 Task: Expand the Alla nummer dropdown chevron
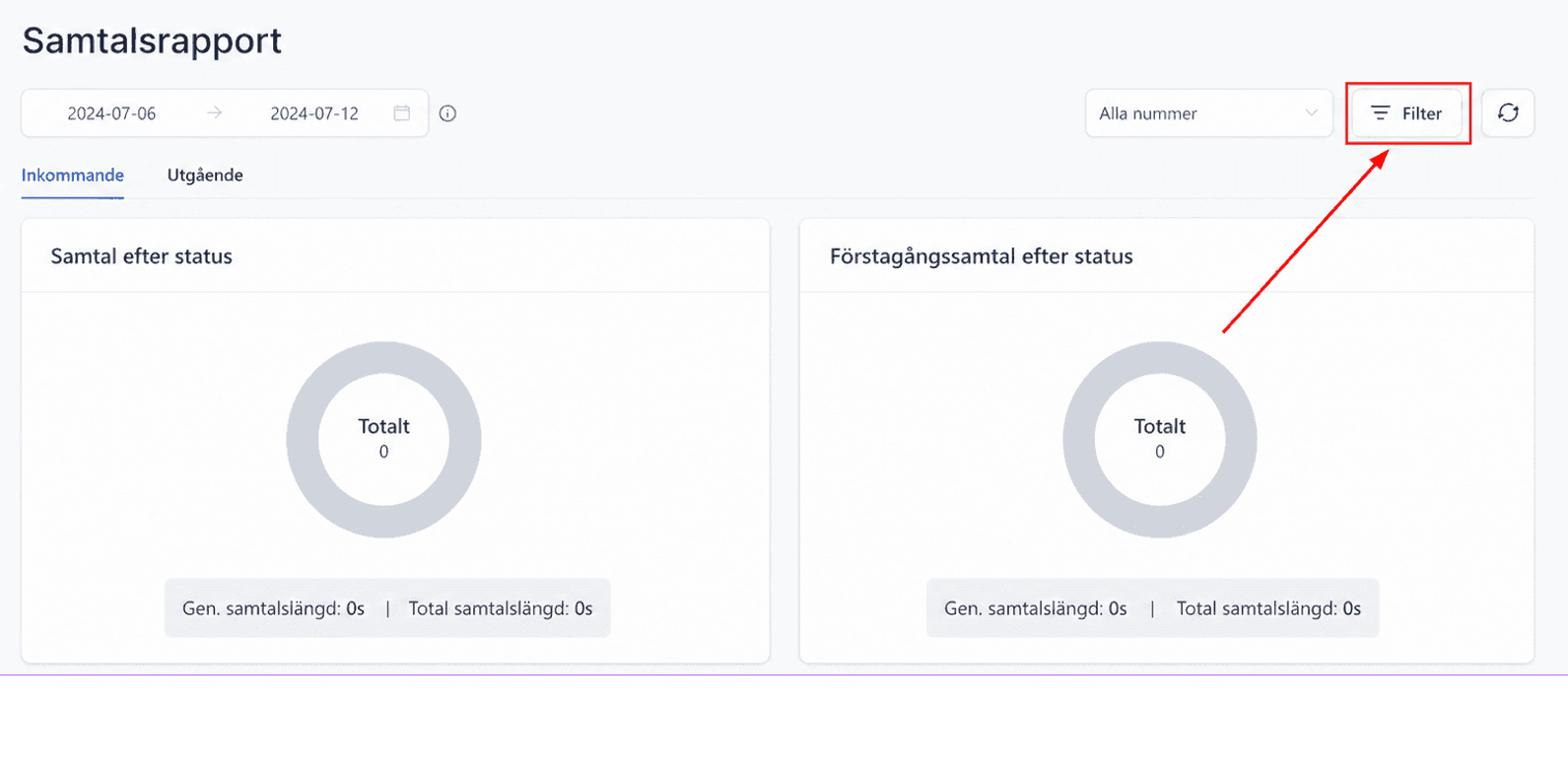pos(1311,113)
